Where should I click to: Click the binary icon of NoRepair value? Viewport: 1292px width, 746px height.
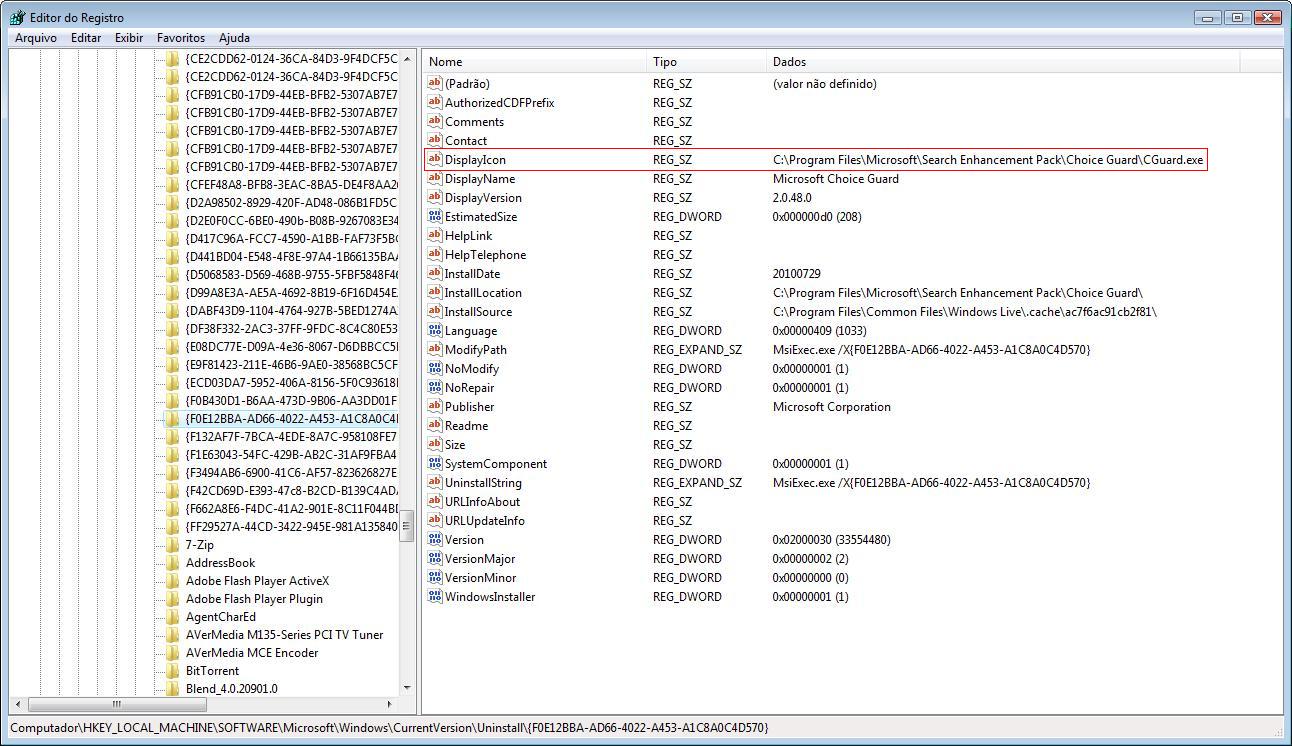434,387
